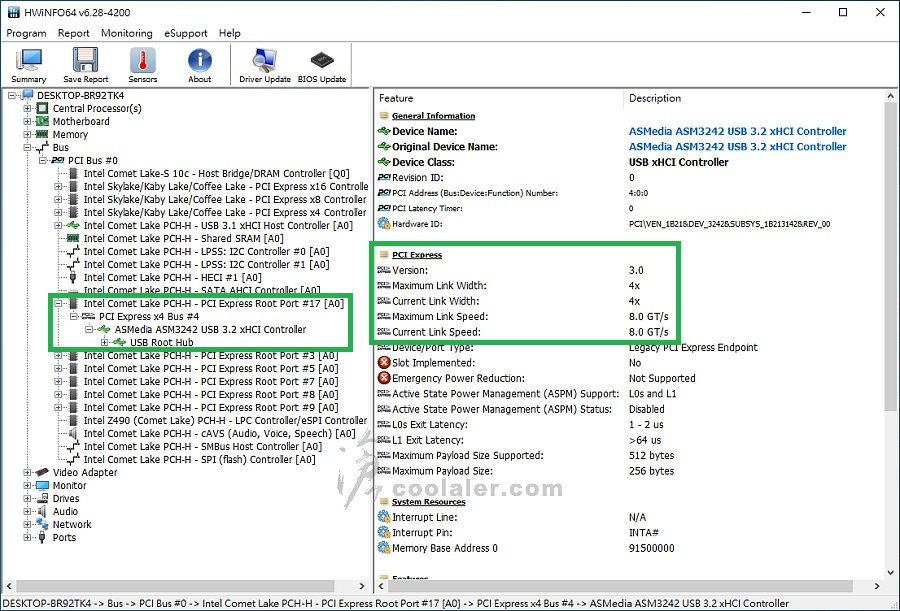The height and width of the screenshot is (611, 900).
Task: Click the Maximum Payload Size value 256 bytes
Action: (651, 471)
